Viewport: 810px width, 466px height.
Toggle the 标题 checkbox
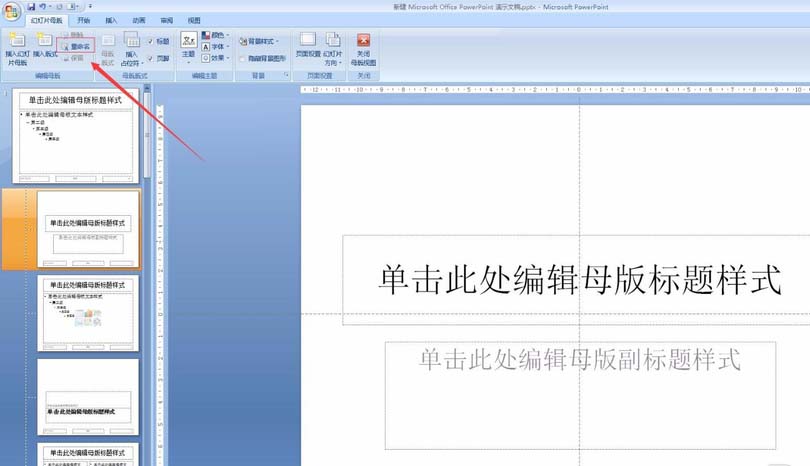pyautogui.click(x=150, y=41)
